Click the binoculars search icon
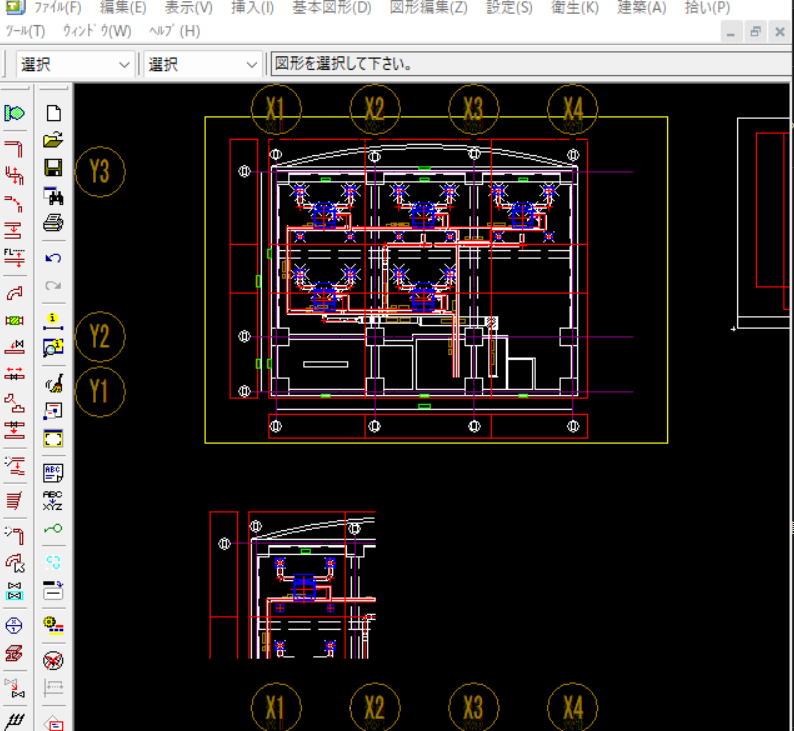The height and width of the screenshot is (731, 794). [54, 196]
